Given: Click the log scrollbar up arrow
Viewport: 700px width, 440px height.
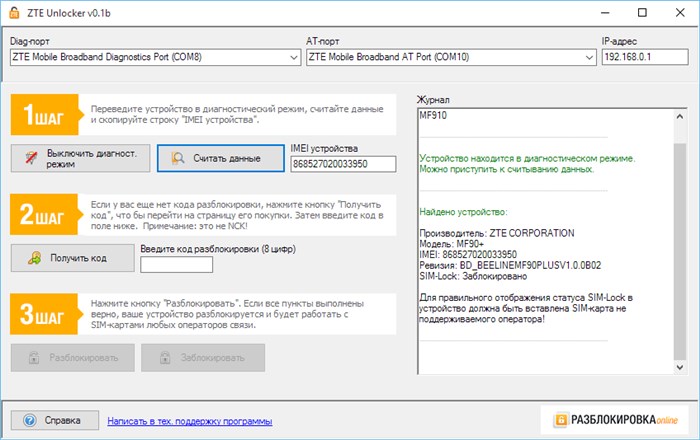Looking at the screenshot, I should click(x=679, y=116).
